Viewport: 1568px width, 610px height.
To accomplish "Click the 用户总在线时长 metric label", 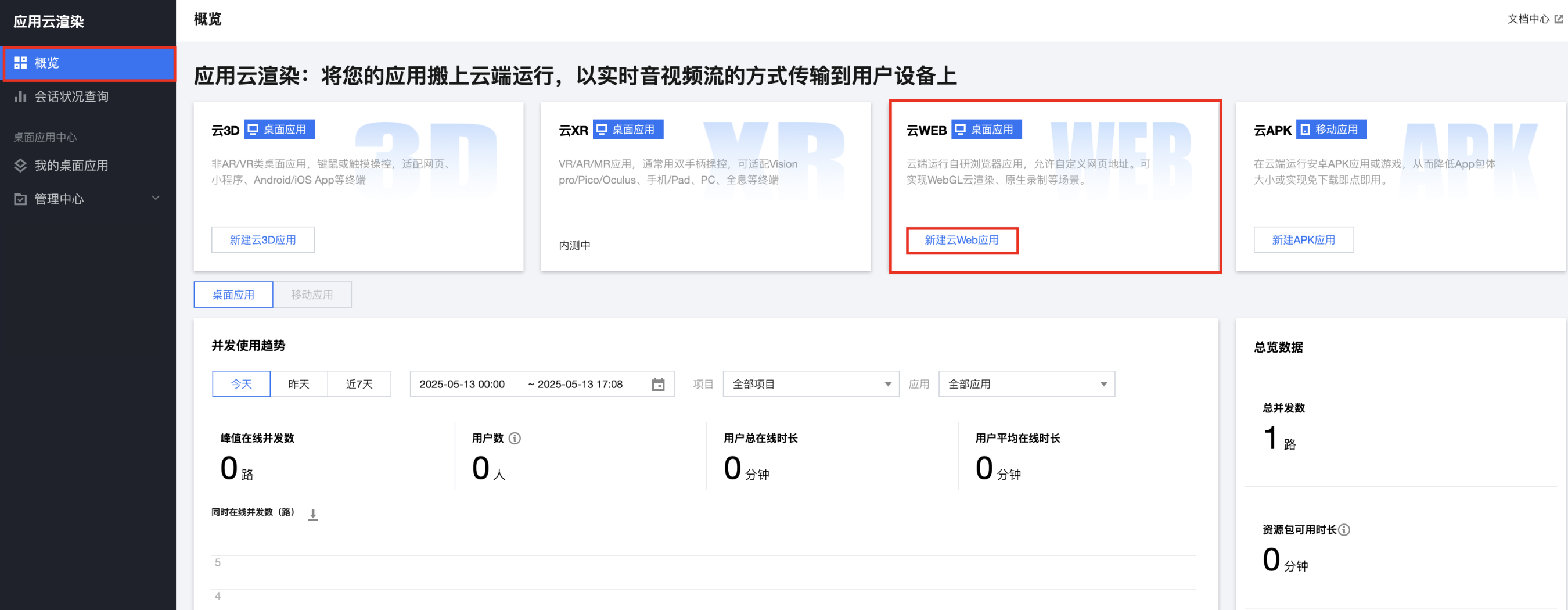I will [x=760, y=437].
